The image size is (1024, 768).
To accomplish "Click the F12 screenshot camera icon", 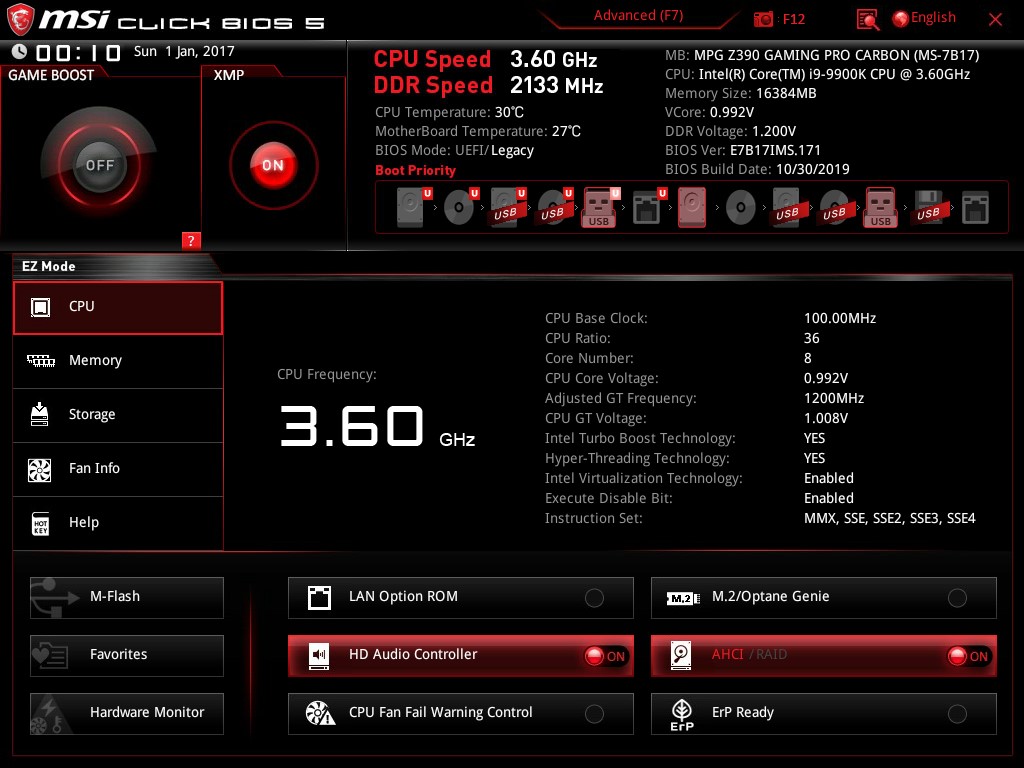I will pyautogui.click(x=763, y=19).
